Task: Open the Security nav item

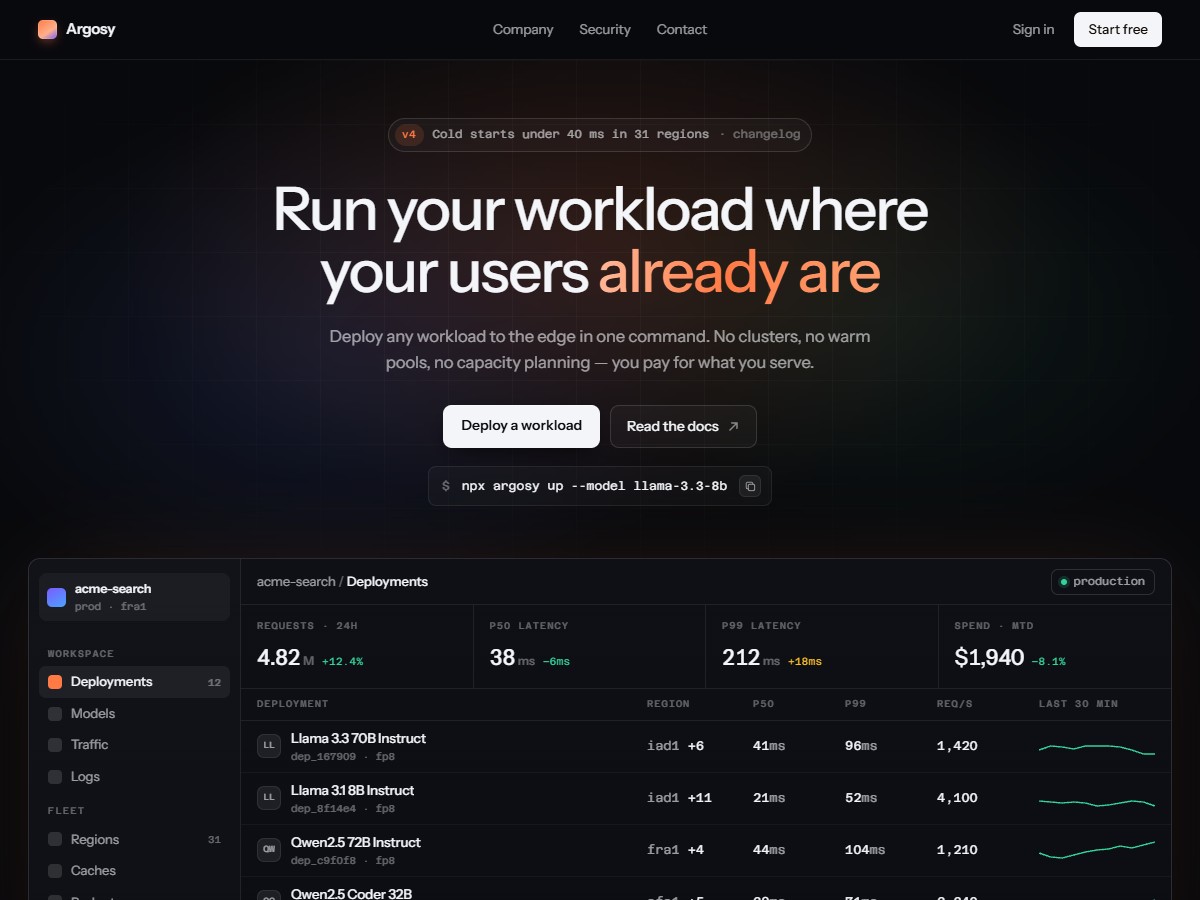Action: point(605,29)
